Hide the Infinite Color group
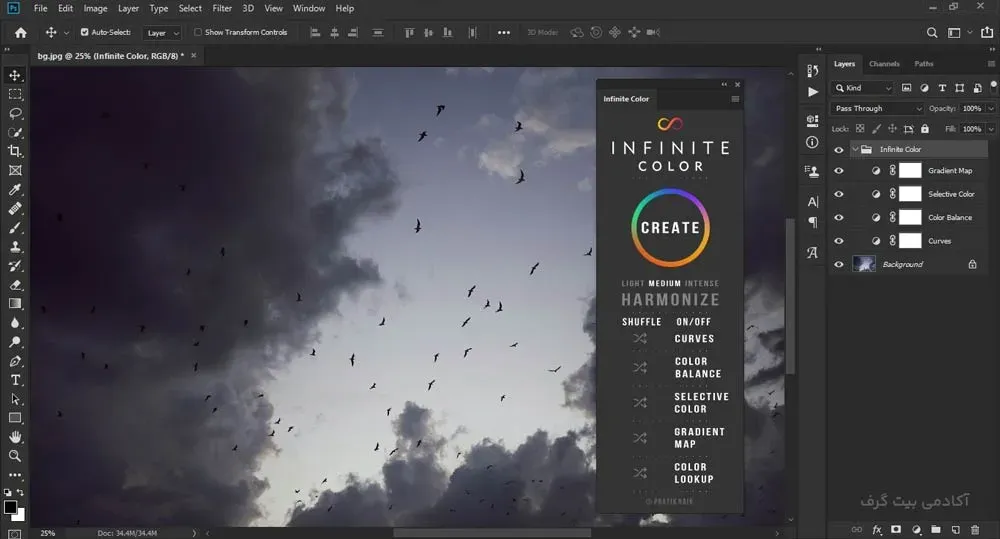1000x539 pixels. point(839,150)
